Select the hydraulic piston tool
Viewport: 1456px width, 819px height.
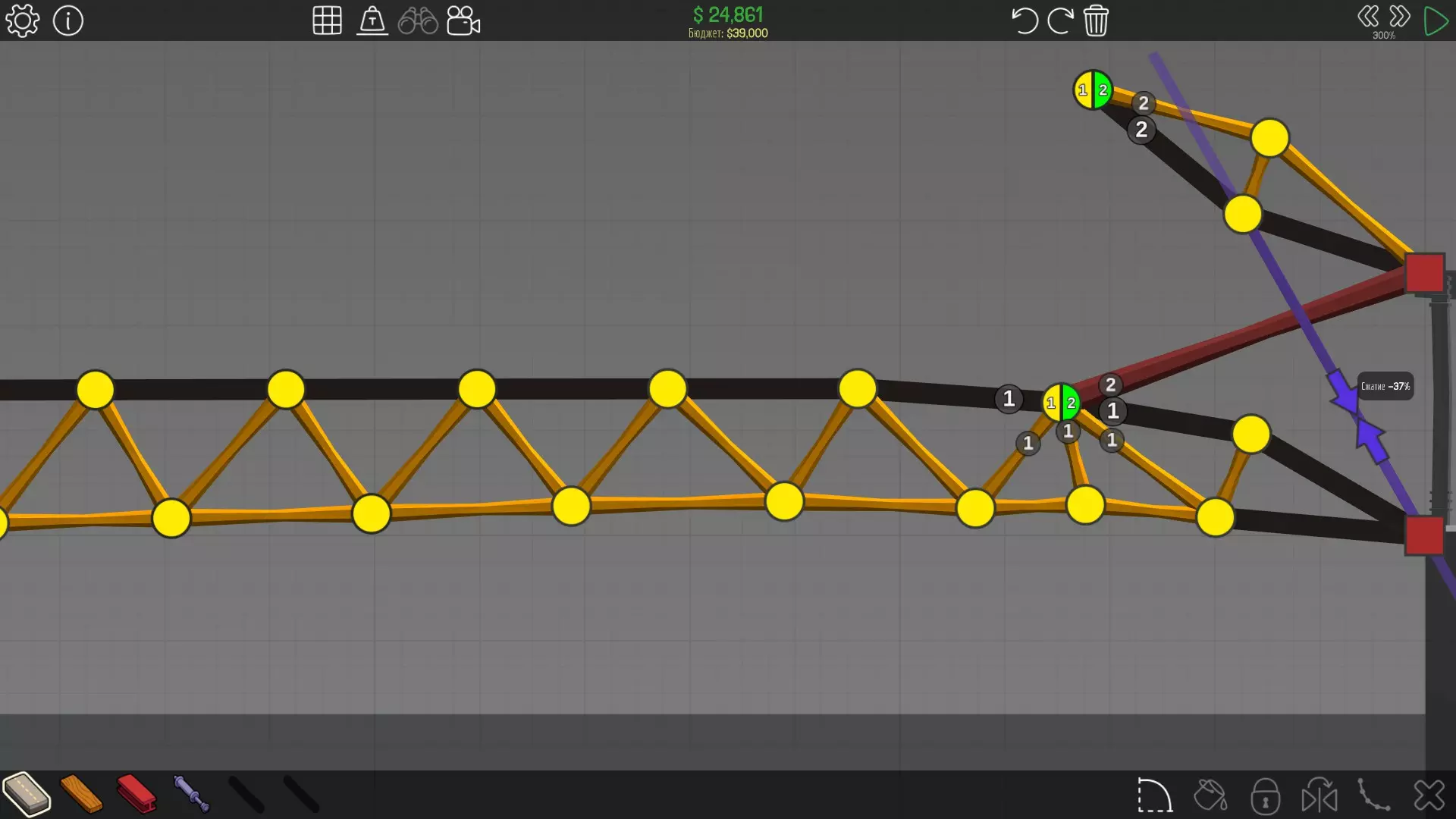point(191,794)
